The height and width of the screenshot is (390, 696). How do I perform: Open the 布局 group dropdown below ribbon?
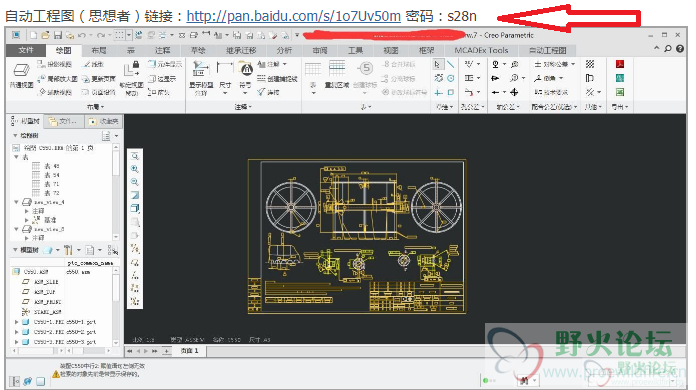click(95, 107)
